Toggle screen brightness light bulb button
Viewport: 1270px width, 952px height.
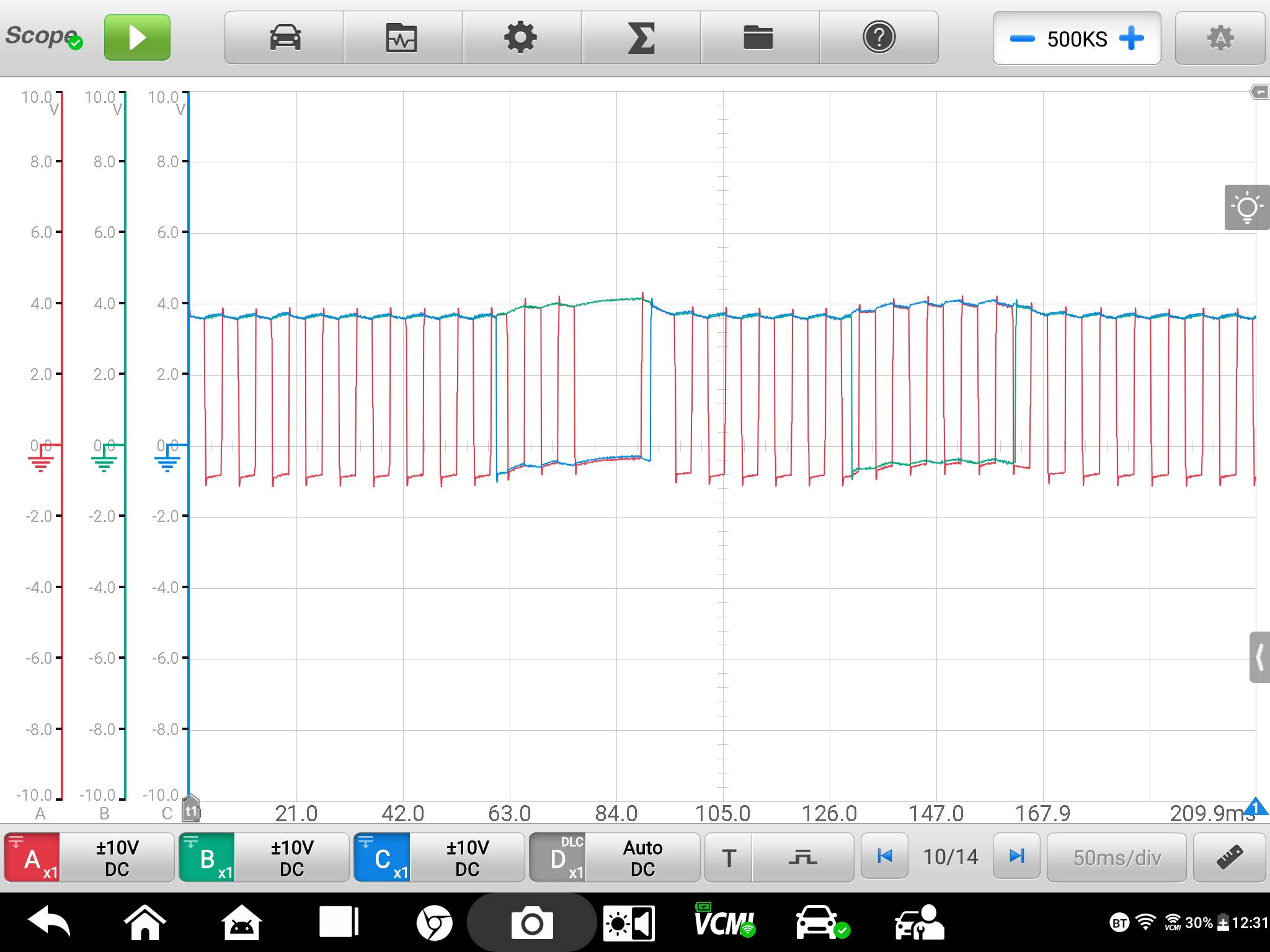(1247, 208)
